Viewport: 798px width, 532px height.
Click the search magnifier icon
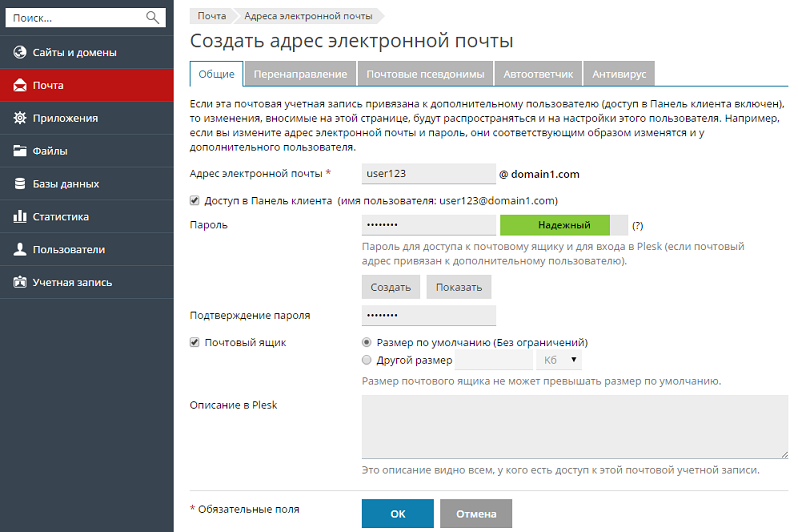pos(152,18)
